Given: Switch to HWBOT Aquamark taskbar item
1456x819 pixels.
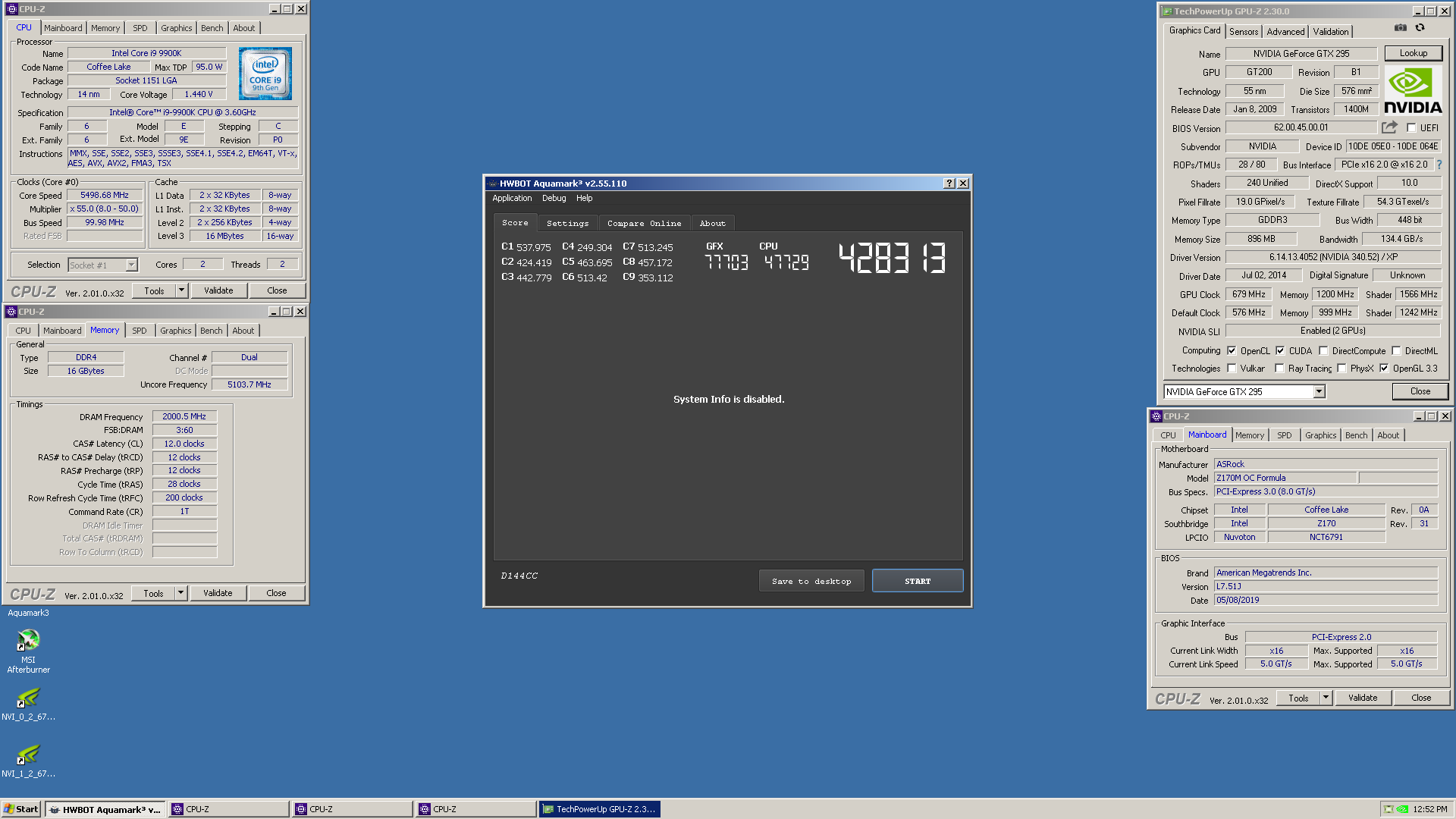Looking at the screenshot, I should 105,809.
